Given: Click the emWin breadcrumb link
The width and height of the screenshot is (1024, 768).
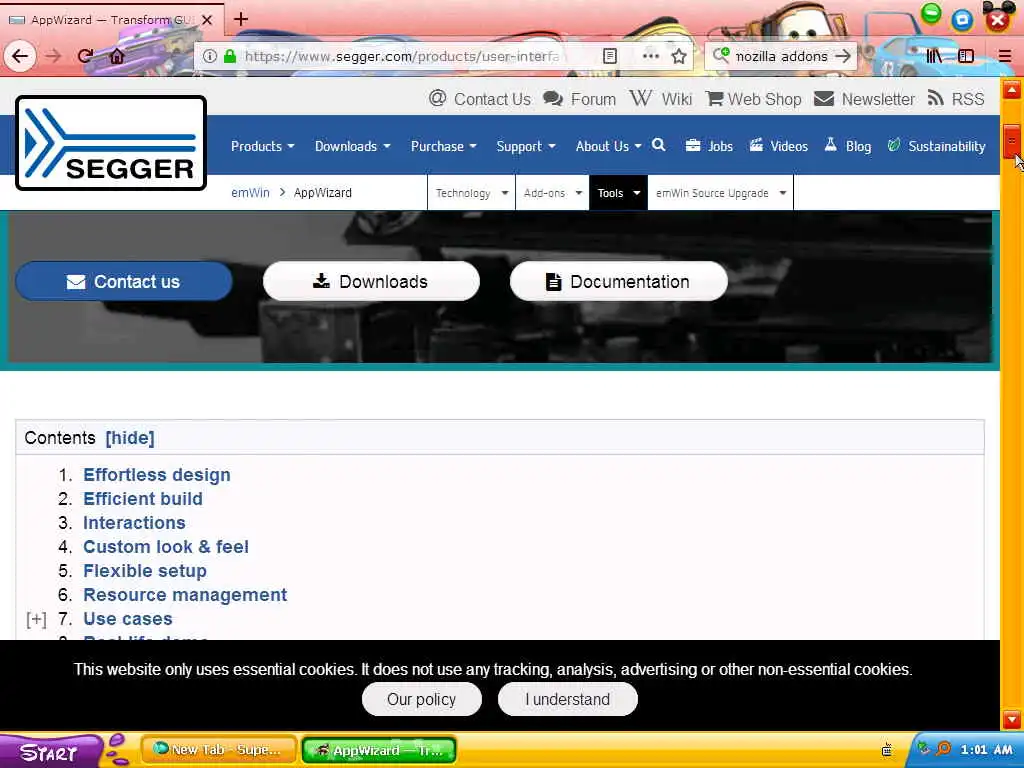Looking at the screenshot, I should tap(250, 193).
